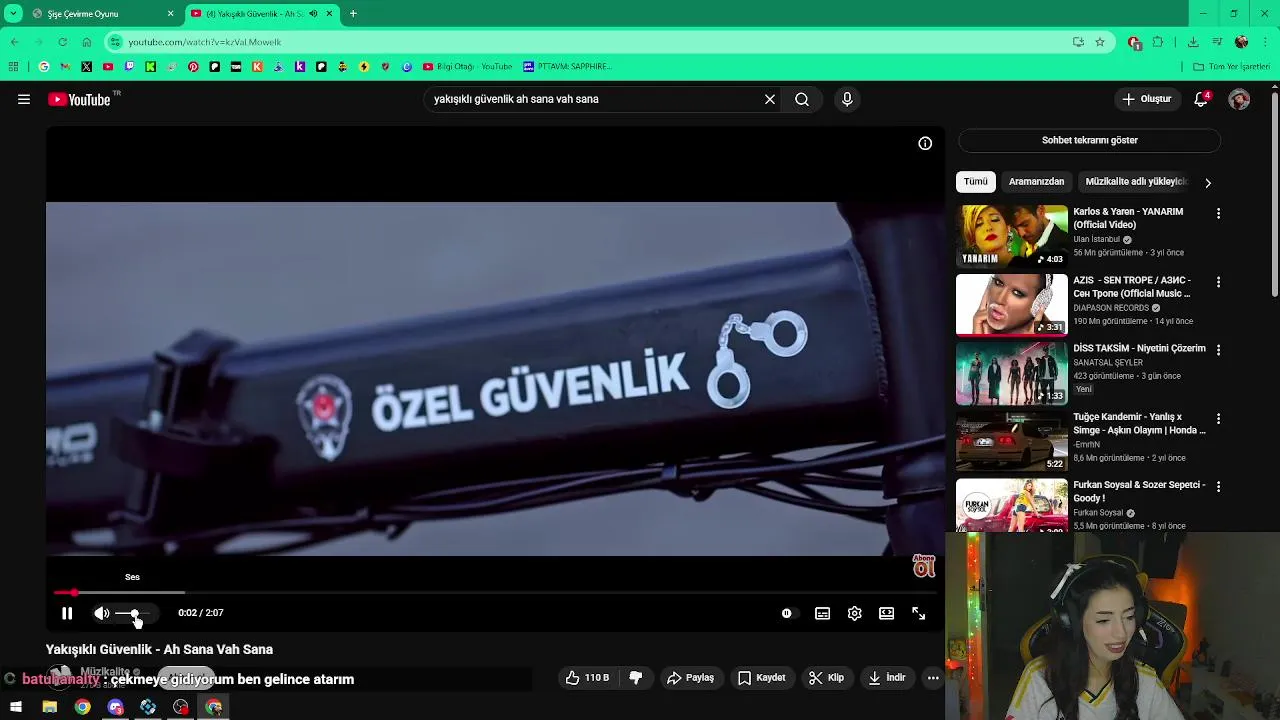Screen dimensions: 1280x720
Task: Open the browser downloads icon
Action: pos(1193,42)
